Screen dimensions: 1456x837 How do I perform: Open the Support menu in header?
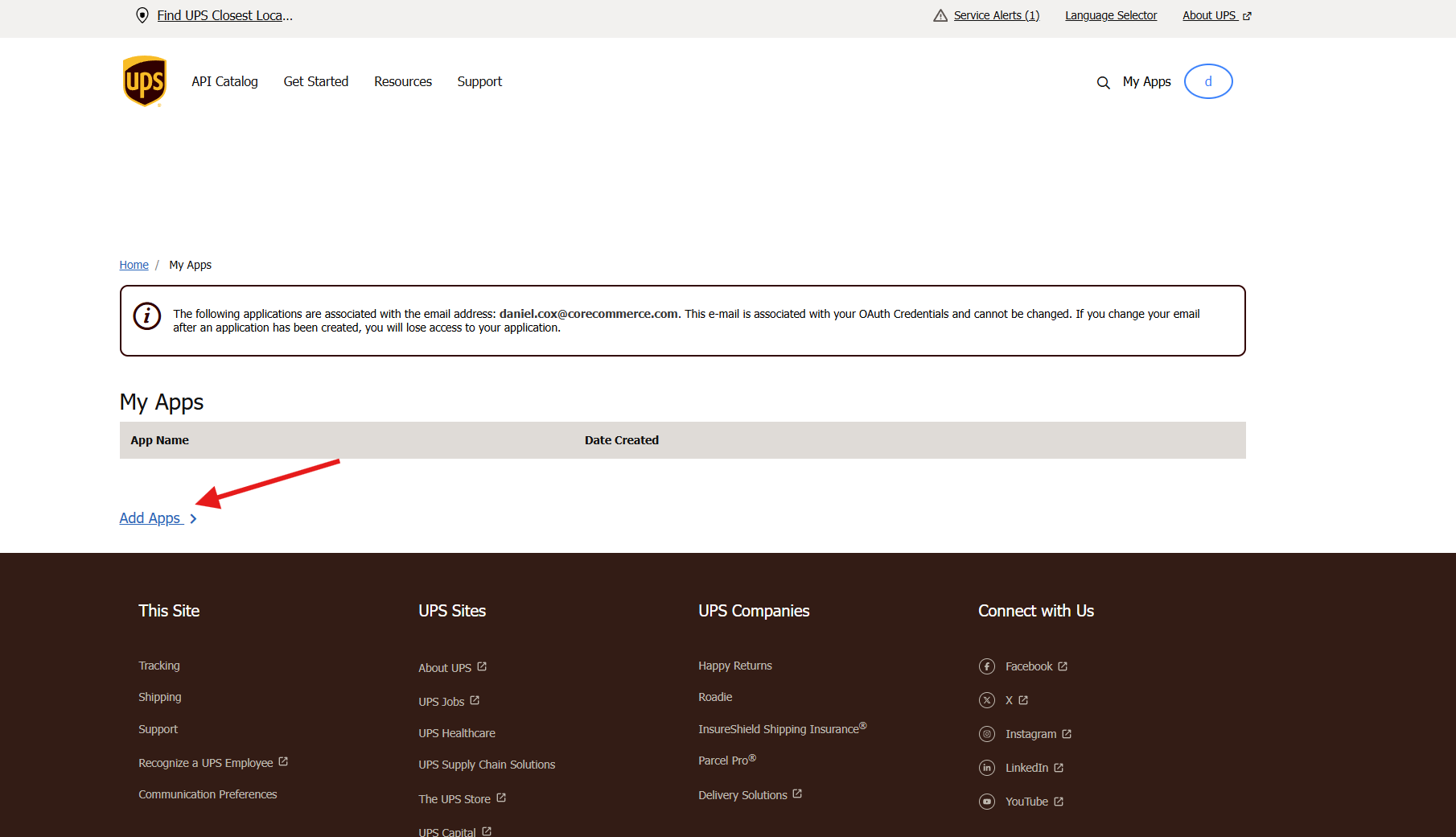479,81
